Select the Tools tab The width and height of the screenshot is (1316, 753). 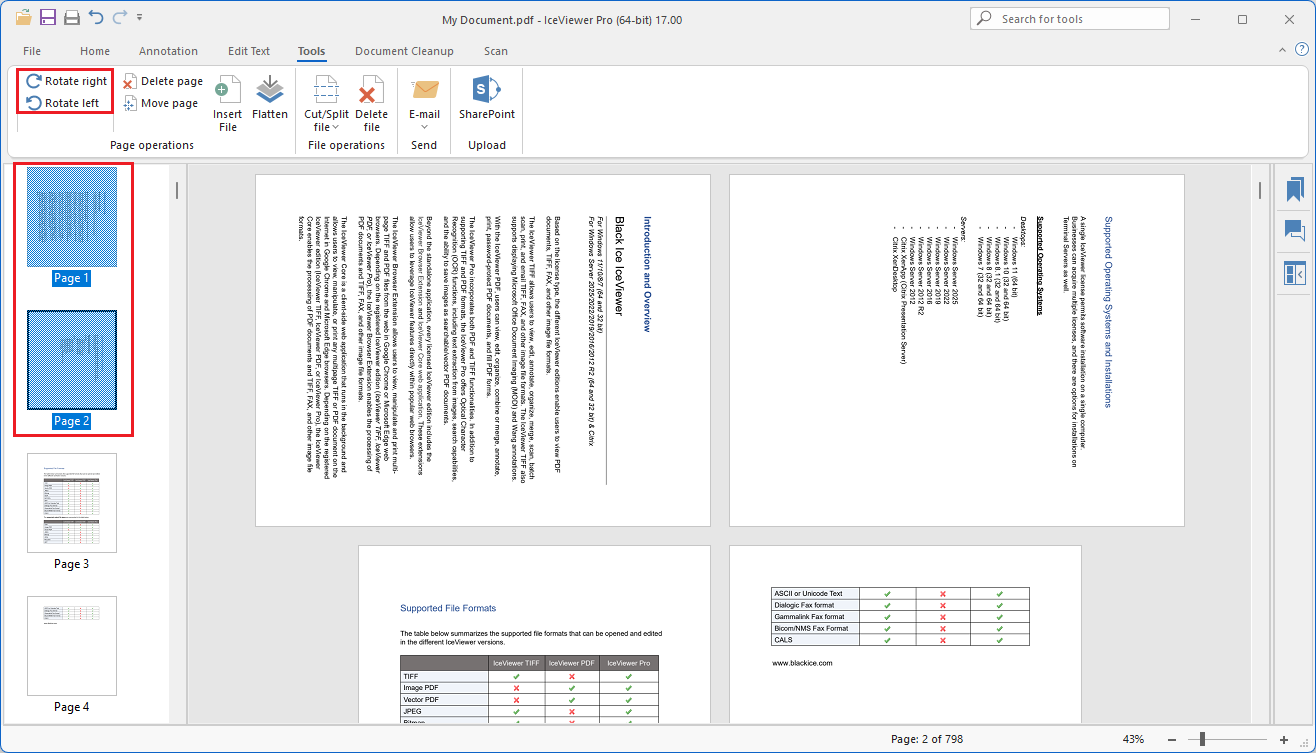click(311, 51)
